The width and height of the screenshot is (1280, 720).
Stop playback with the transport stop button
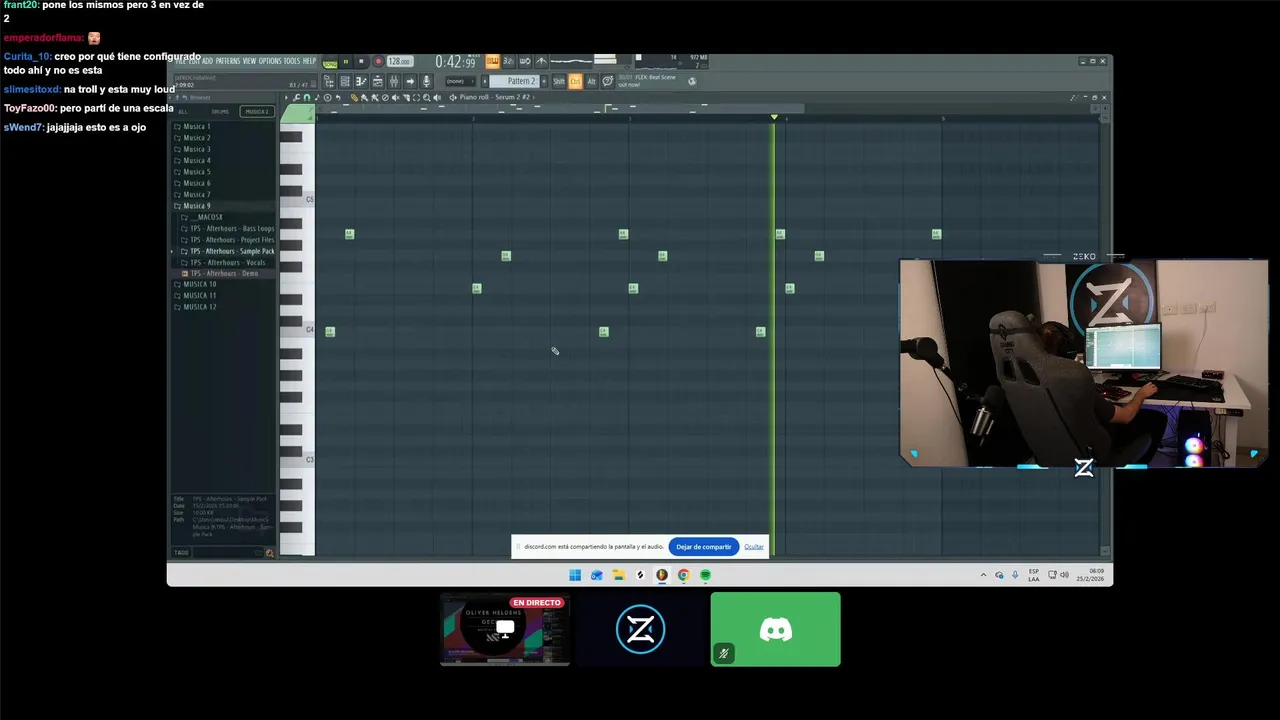(x=361, y=61)
